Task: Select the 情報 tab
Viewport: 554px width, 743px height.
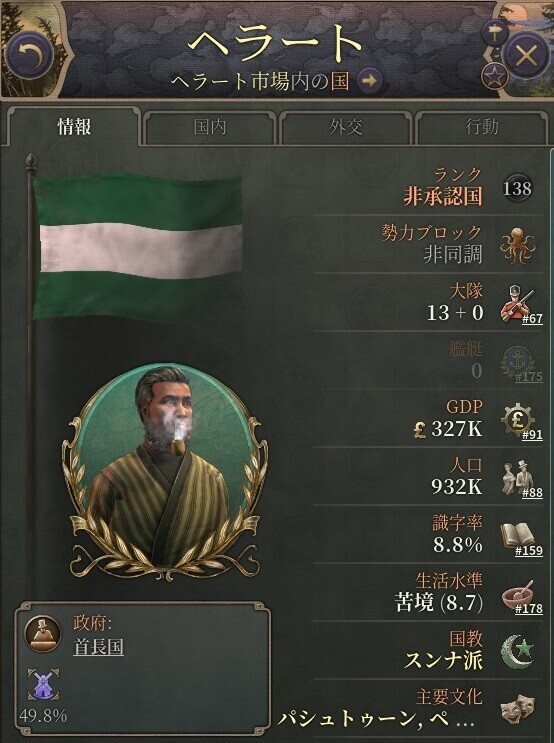Action: coord(74,127)
